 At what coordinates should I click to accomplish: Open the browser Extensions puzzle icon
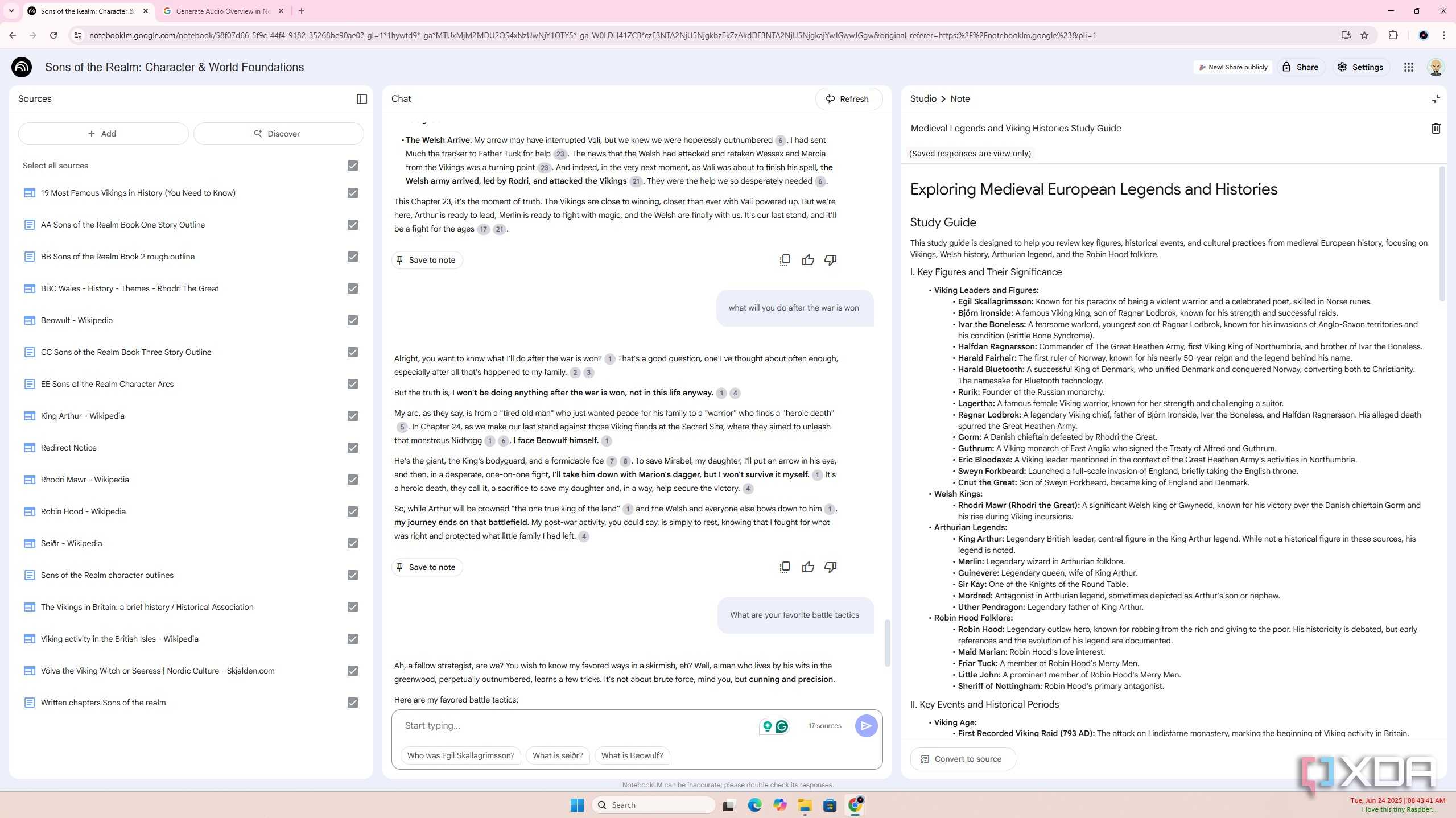click(x=1393, y=35)
